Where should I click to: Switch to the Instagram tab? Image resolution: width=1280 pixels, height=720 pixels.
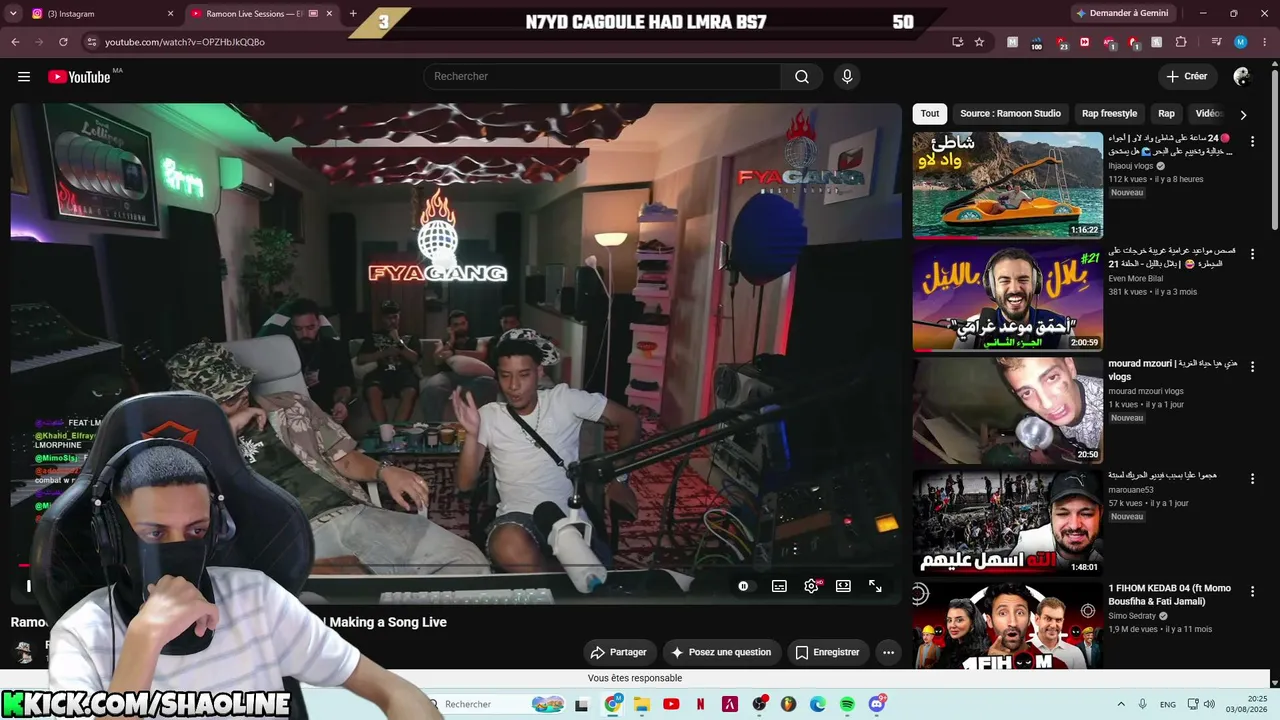tap(97, 14)
